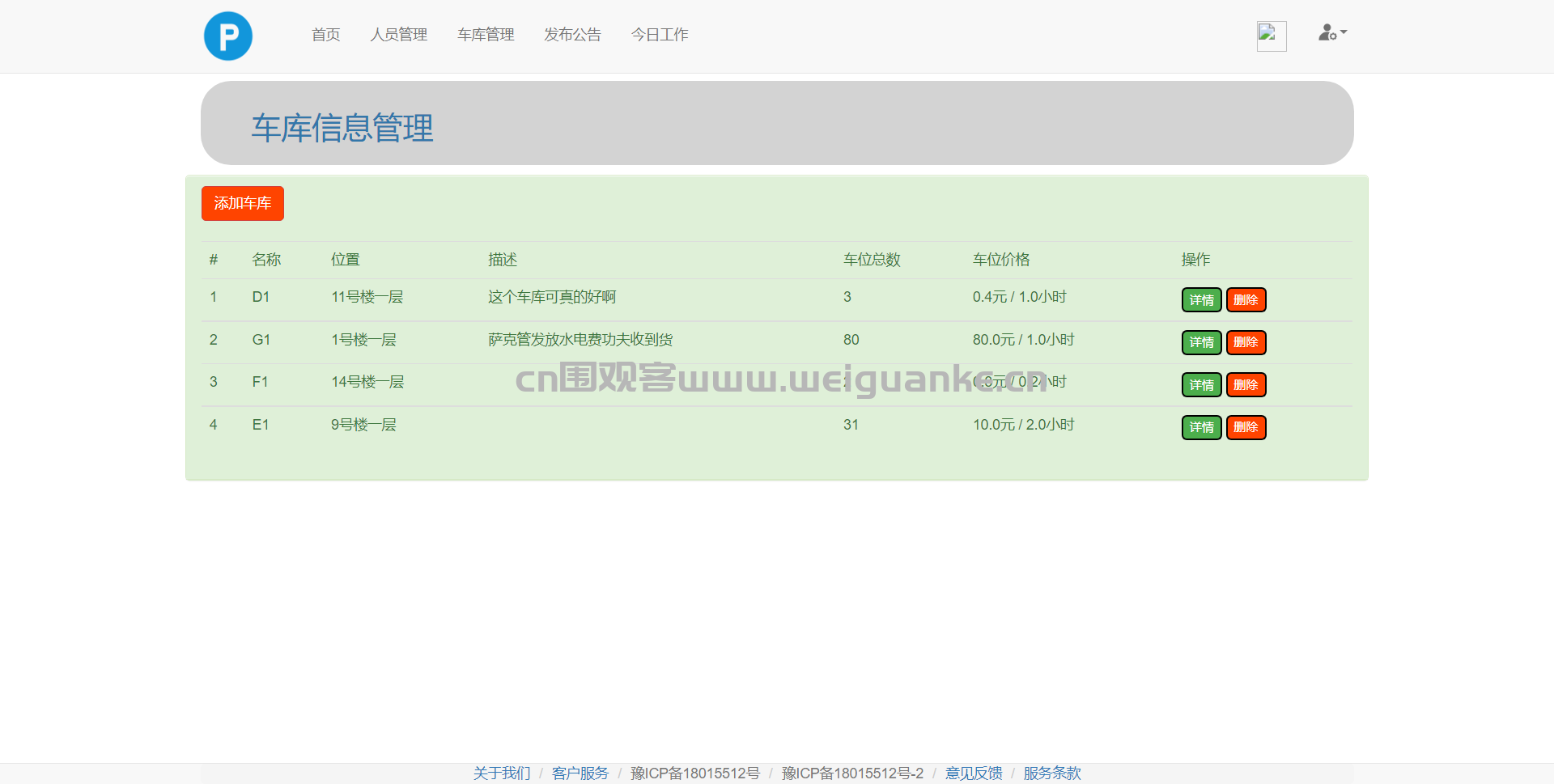The height and width of the screenshot is (784, 1554).
Task: Go to 首页 in navigation bar
Action: (x=326, y=35)
